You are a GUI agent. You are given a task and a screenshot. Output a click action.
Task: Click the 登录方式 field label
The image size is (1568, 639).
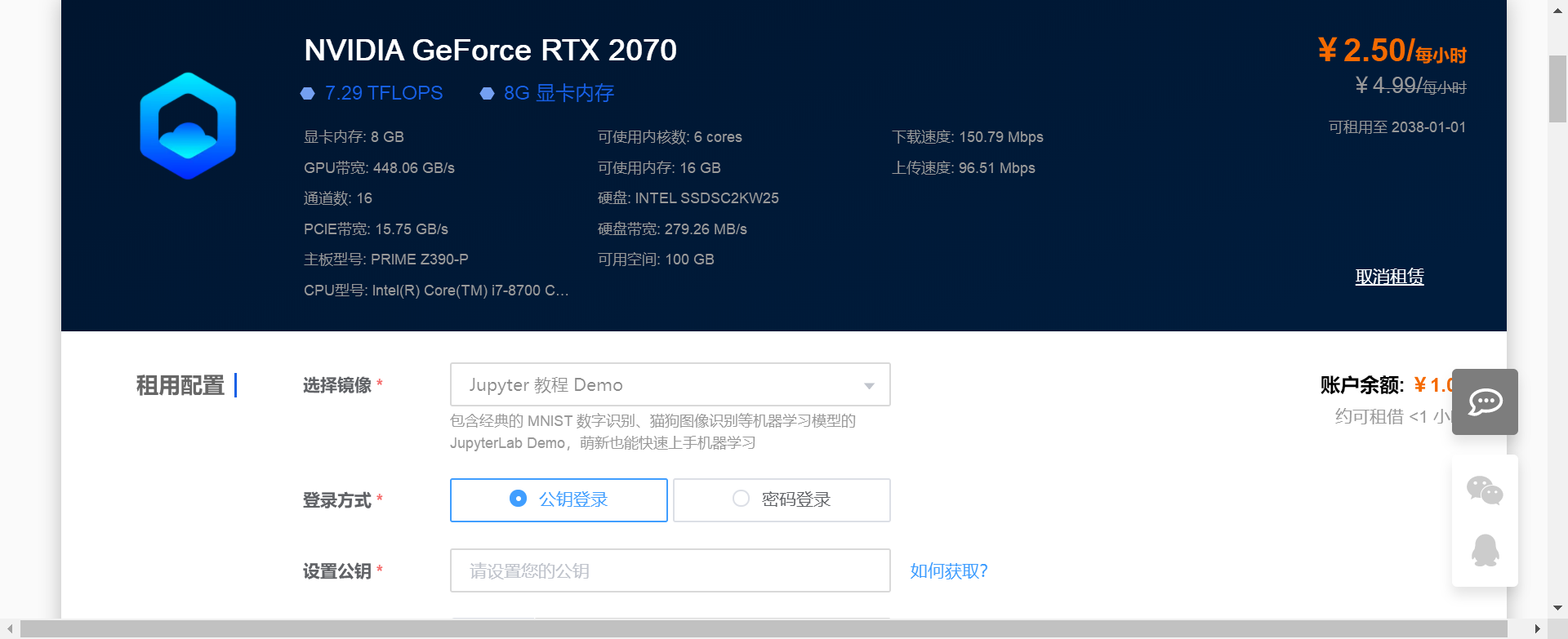pos(336,500)
